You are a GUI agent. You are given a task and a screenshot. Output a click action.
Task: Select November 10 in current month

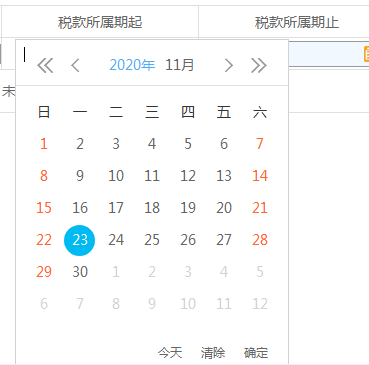(x=116, y=176)
